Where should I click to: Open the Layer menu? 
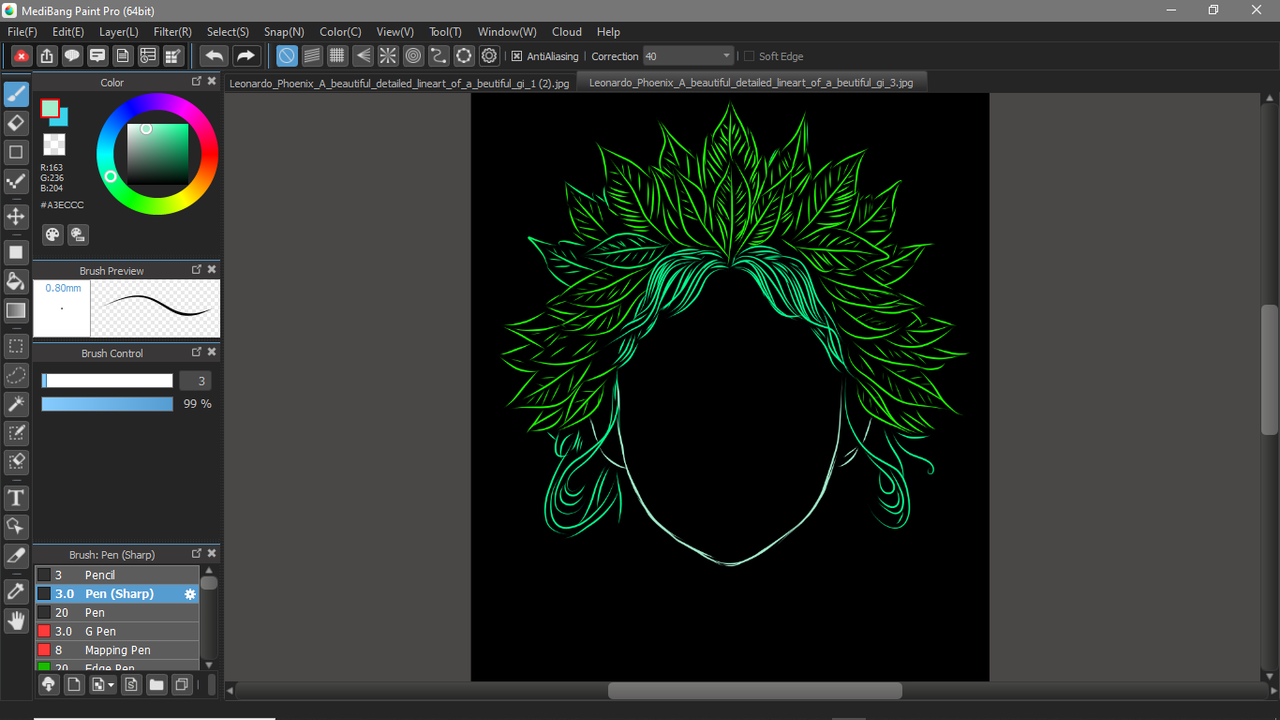[119, 32]
